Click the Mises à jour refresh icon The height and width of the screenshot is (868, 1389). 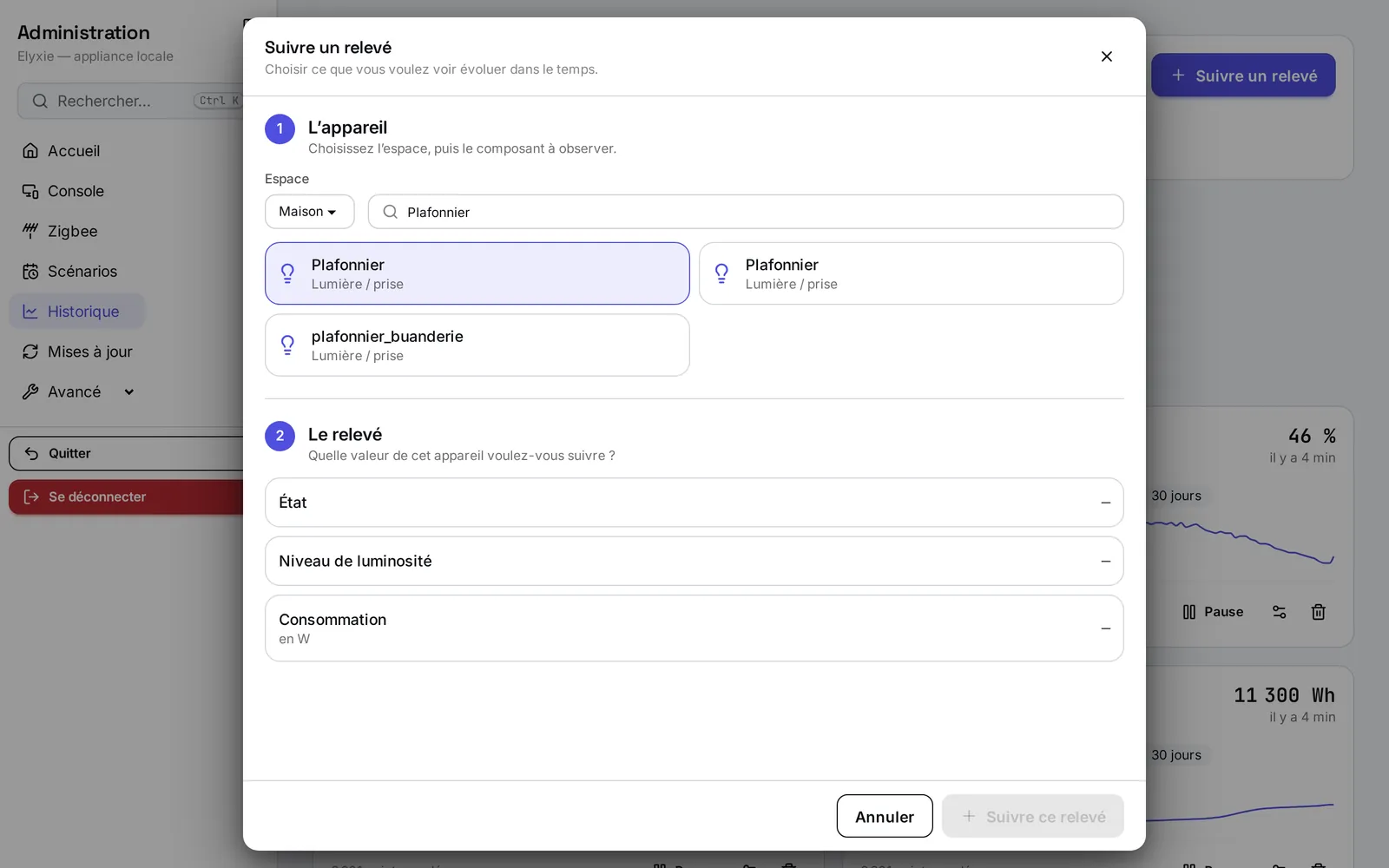30,352
